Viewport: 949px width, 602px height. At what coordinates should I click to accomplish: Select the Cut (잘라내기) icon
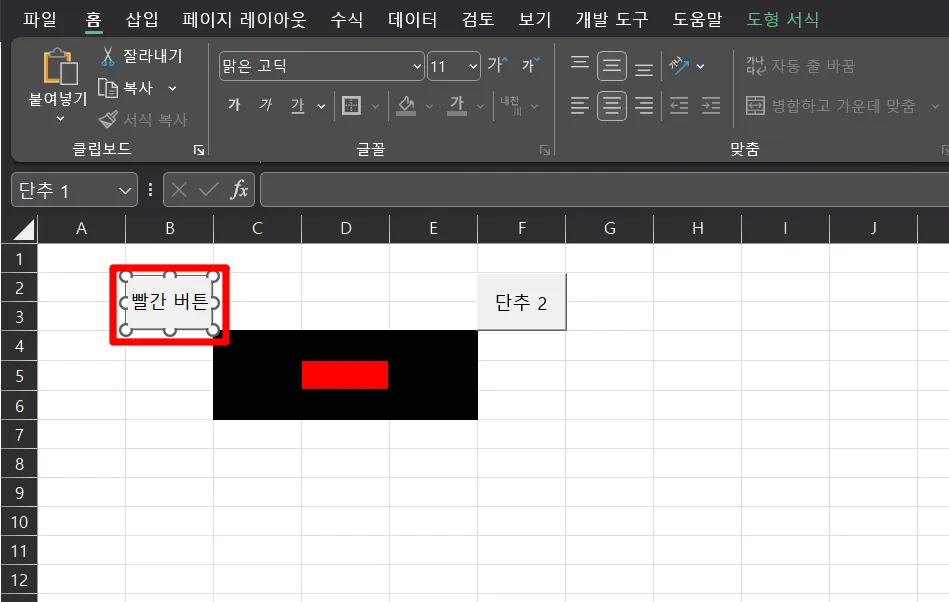tap(106, 56)
